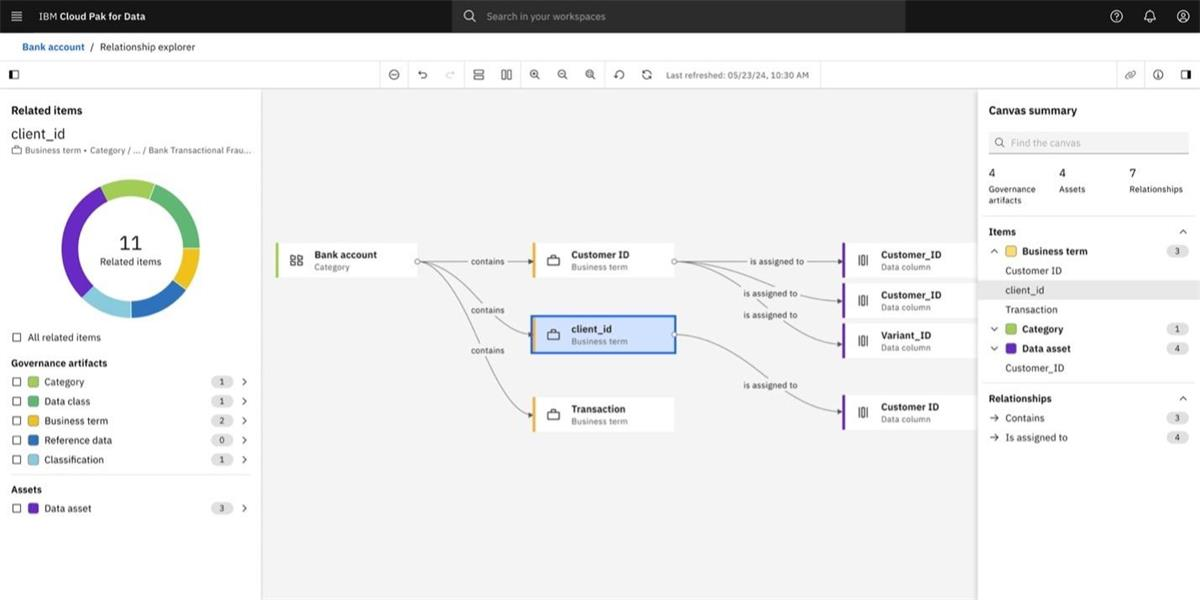Toggle the left side panel icon
This screenshot has height=600, width=1200.
pos(14,75)
